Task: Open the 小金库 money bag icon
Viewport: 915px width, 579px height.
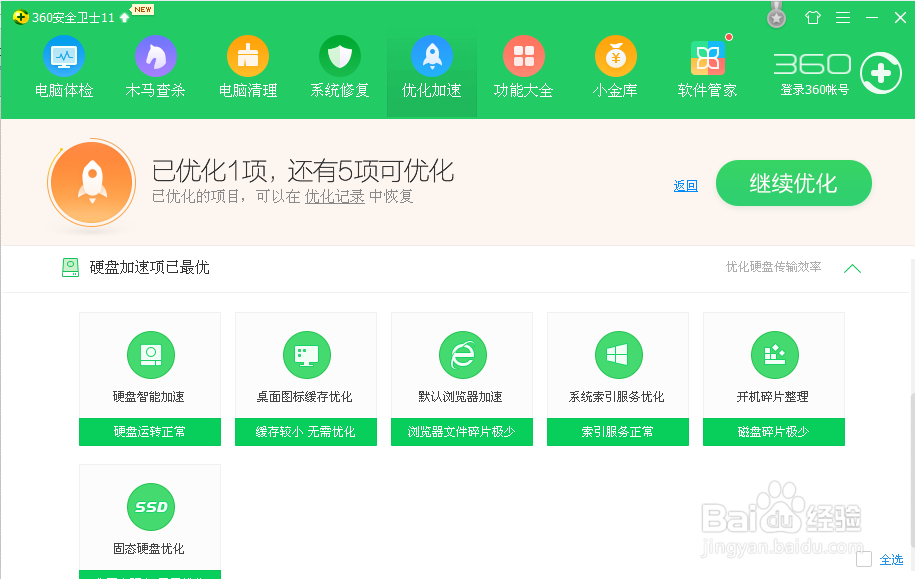Action: pyautogui.click(x=616, y=57)
